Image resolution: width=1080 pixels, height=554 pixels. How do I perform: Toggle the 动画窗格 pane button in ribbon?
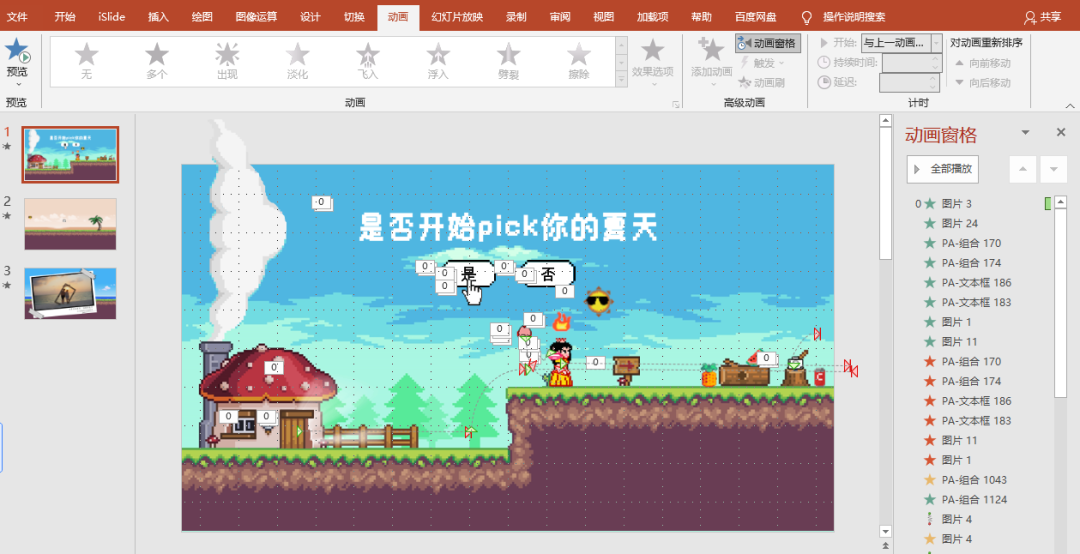click(x=768, y=43)
